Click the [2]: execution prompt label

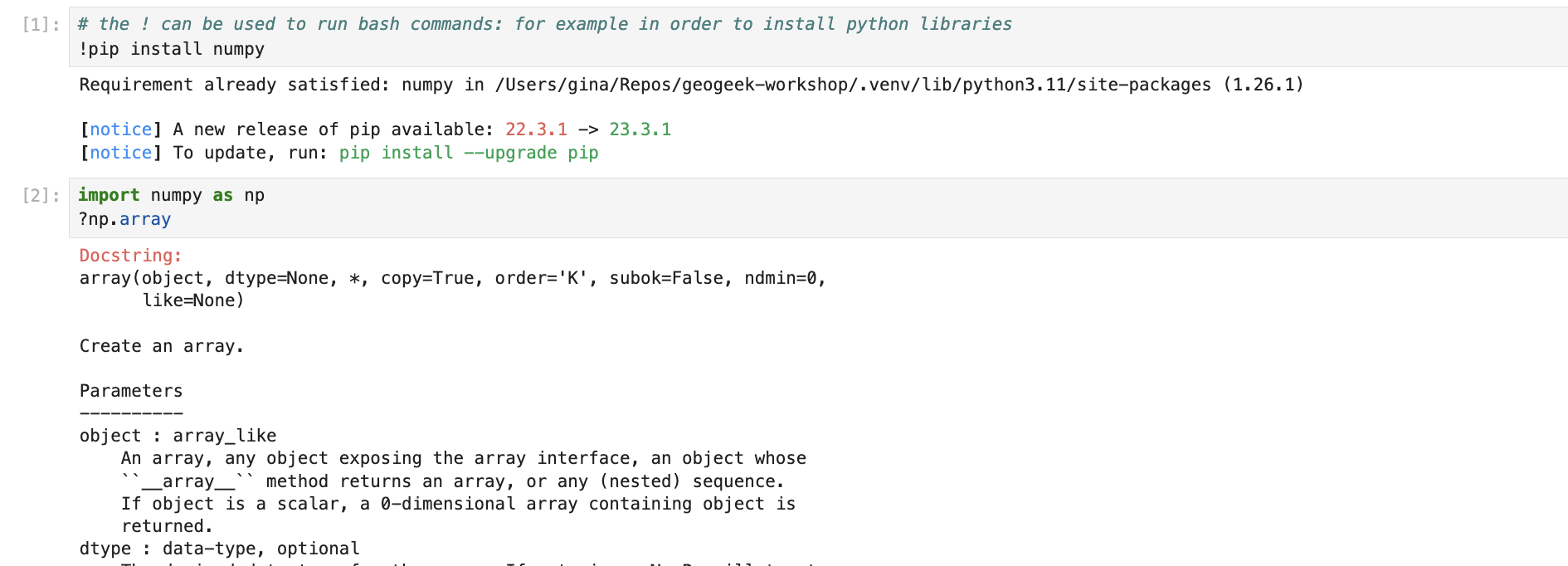click(41, 196)
